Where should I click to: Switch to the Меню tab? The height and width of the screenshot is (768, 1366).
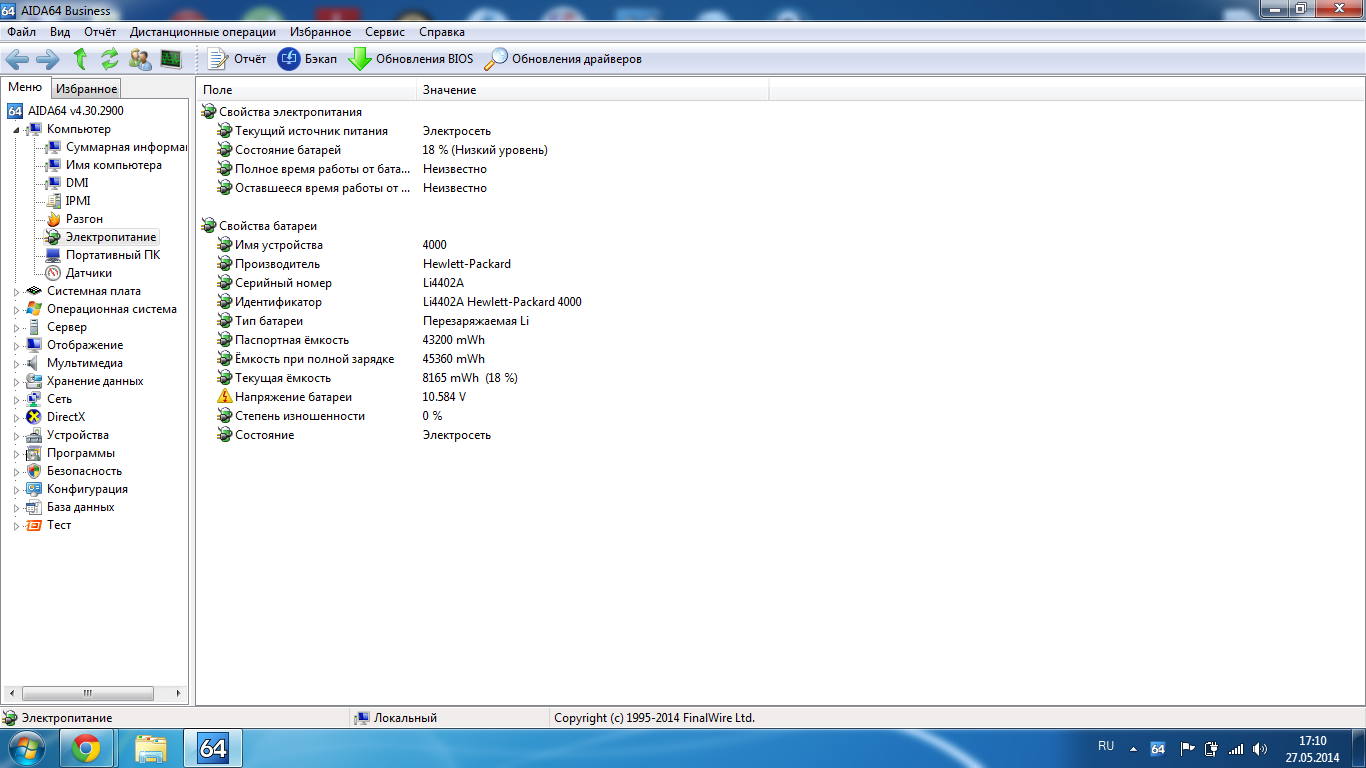[25, 88]
